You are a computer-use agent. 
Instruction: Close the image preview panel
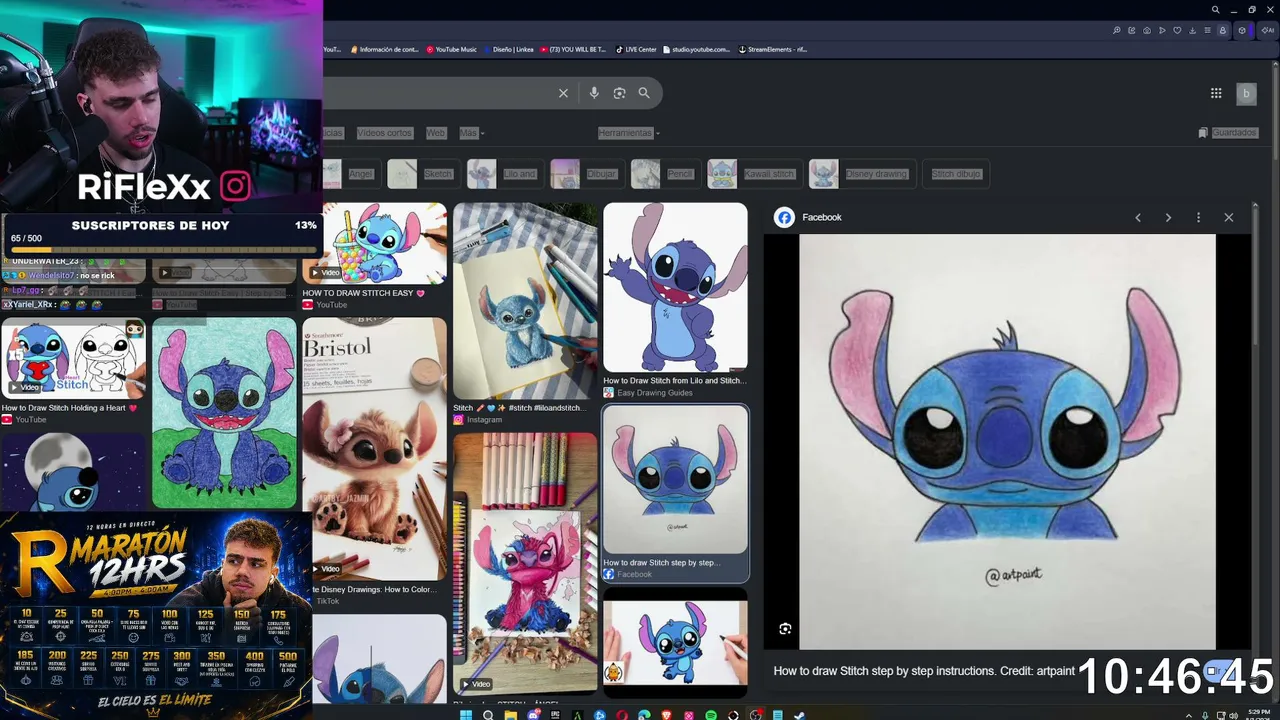click(1229, 217)
